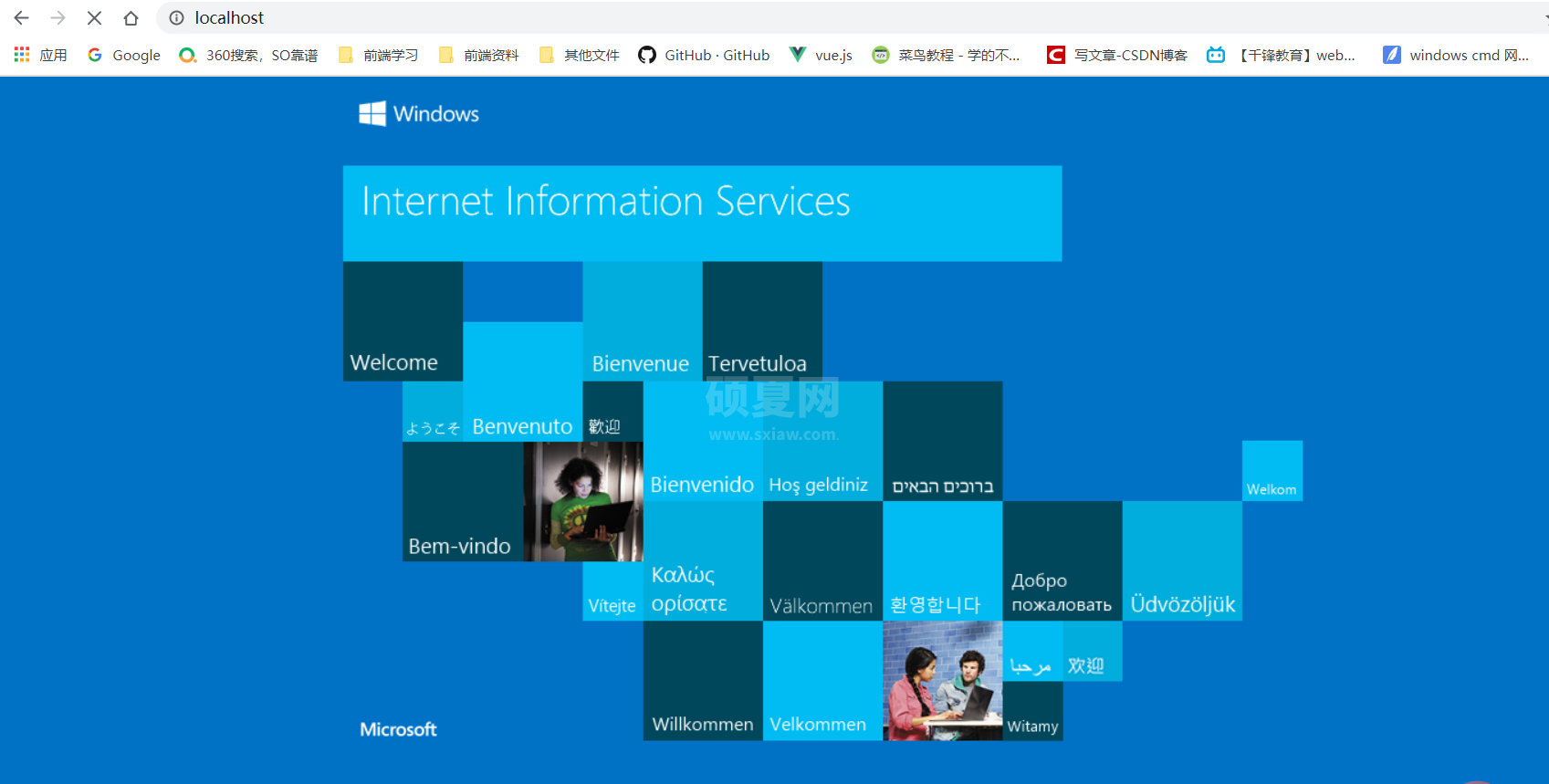Click the 欢迎 tile

tap(1093, 651)
